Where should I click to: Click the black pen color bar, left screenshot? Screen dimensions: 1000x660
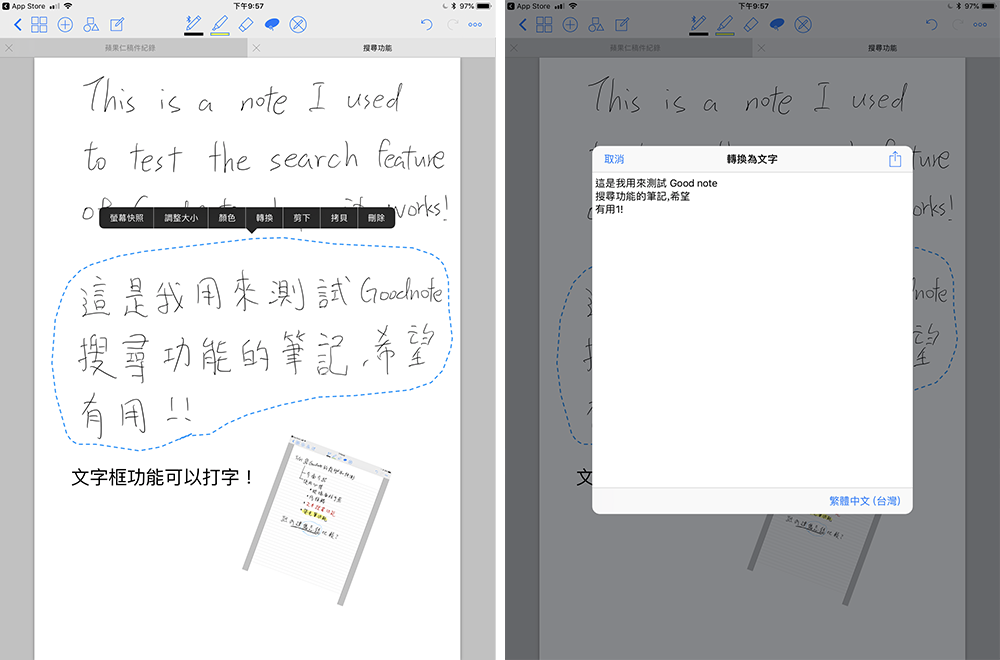193,34
